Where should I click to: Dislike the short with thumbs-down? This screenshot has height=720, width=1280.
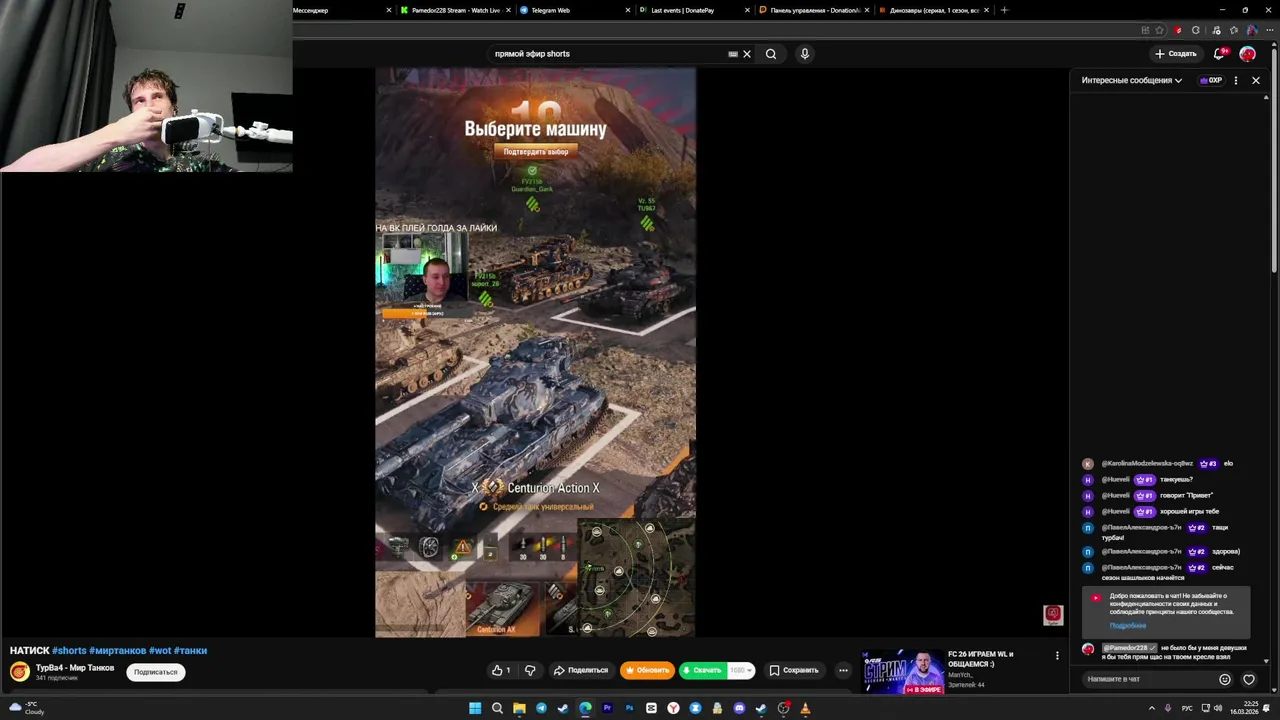tap(530, 670)
